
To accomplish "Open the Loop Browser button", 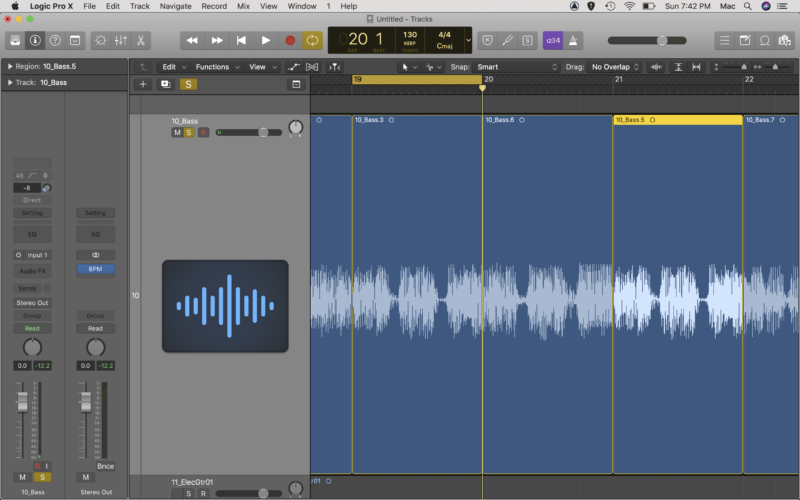I will pos(765,40).
